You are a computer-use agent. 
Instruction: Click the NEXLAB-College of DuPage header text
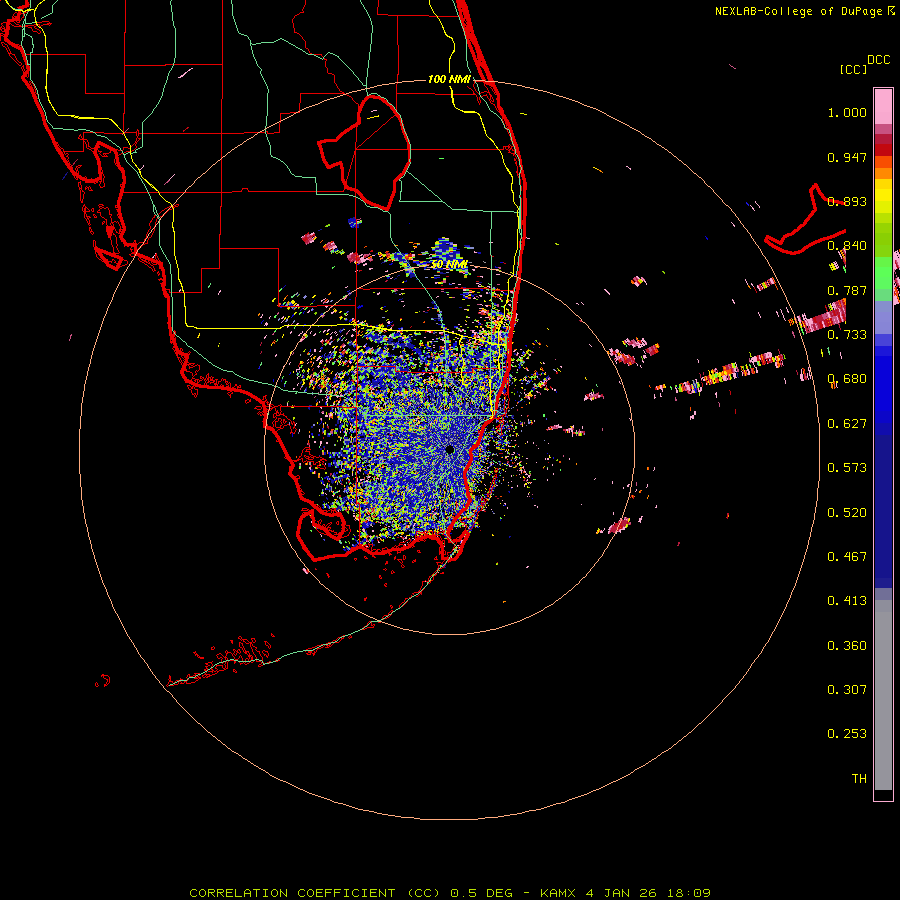click(798, 11)
